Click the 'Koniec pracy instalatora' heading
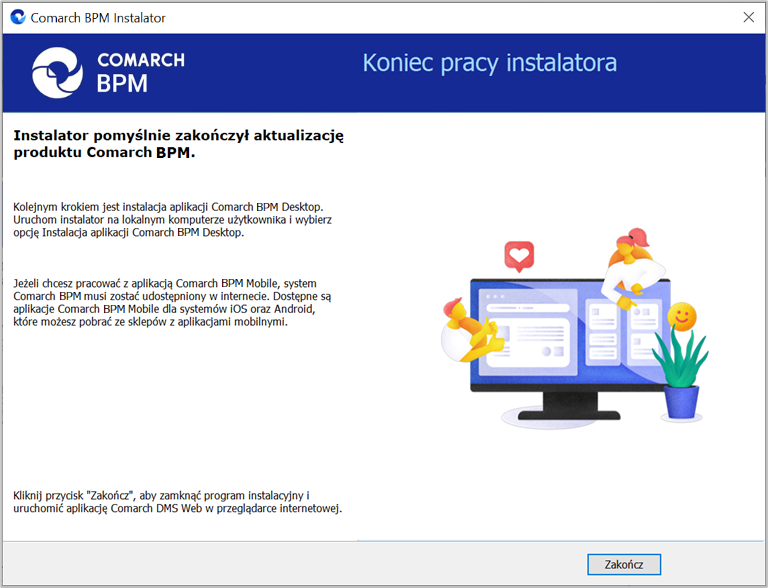768x588 pixels. [x=489, y=63]
